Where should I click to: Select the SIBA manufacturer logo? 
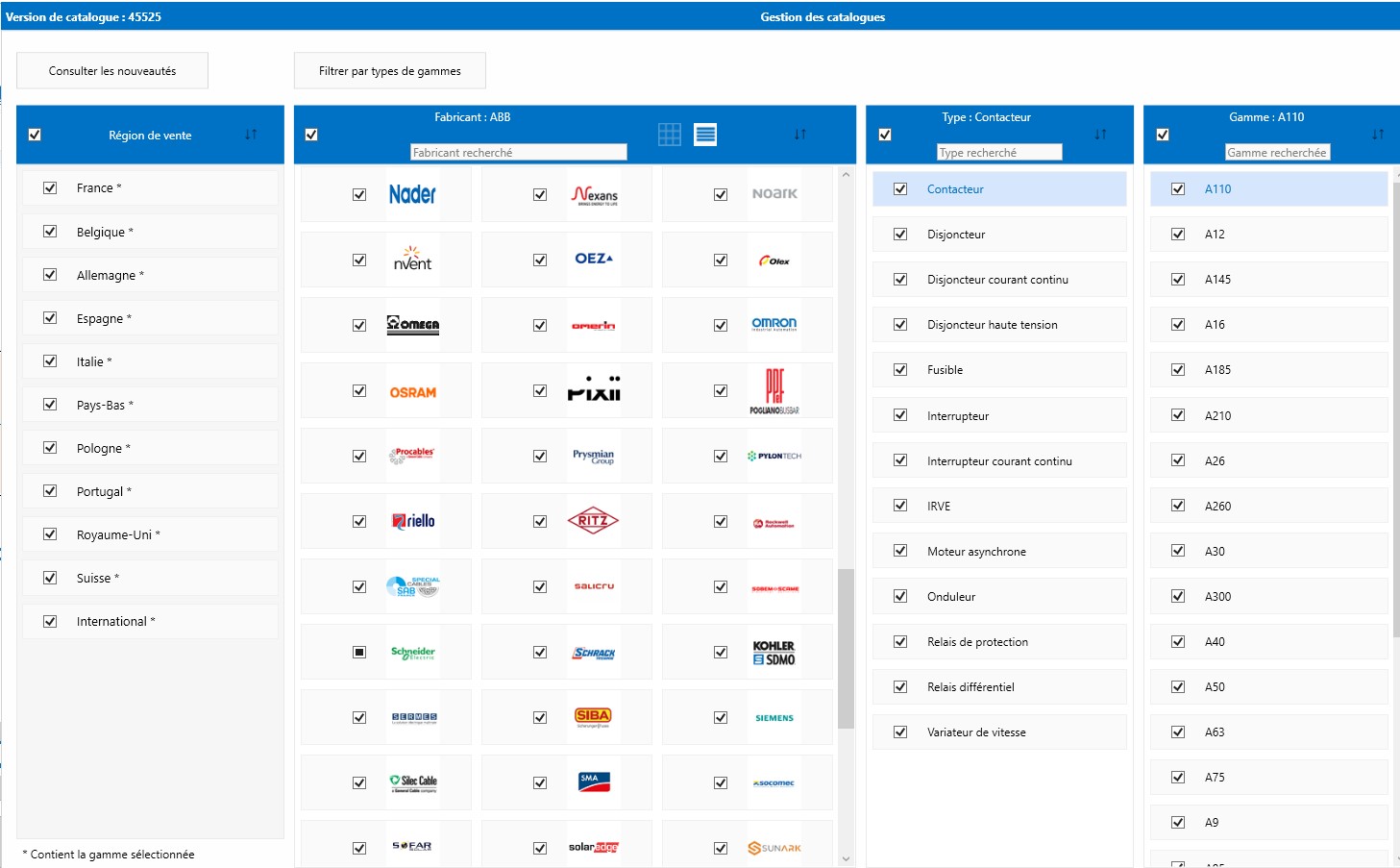coord(594,717)
